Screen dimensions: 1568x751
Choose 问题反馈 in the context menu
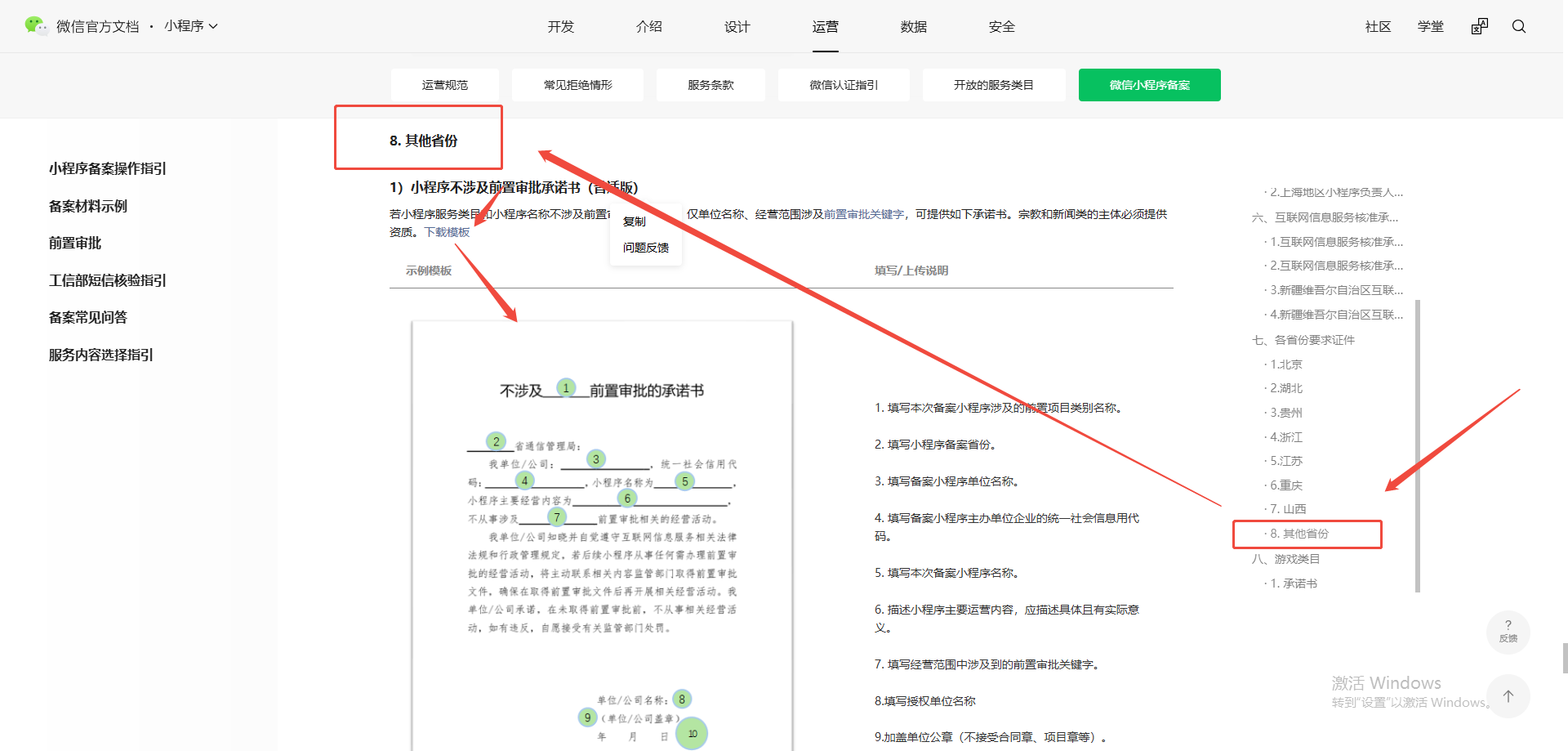tap(645, 248)
